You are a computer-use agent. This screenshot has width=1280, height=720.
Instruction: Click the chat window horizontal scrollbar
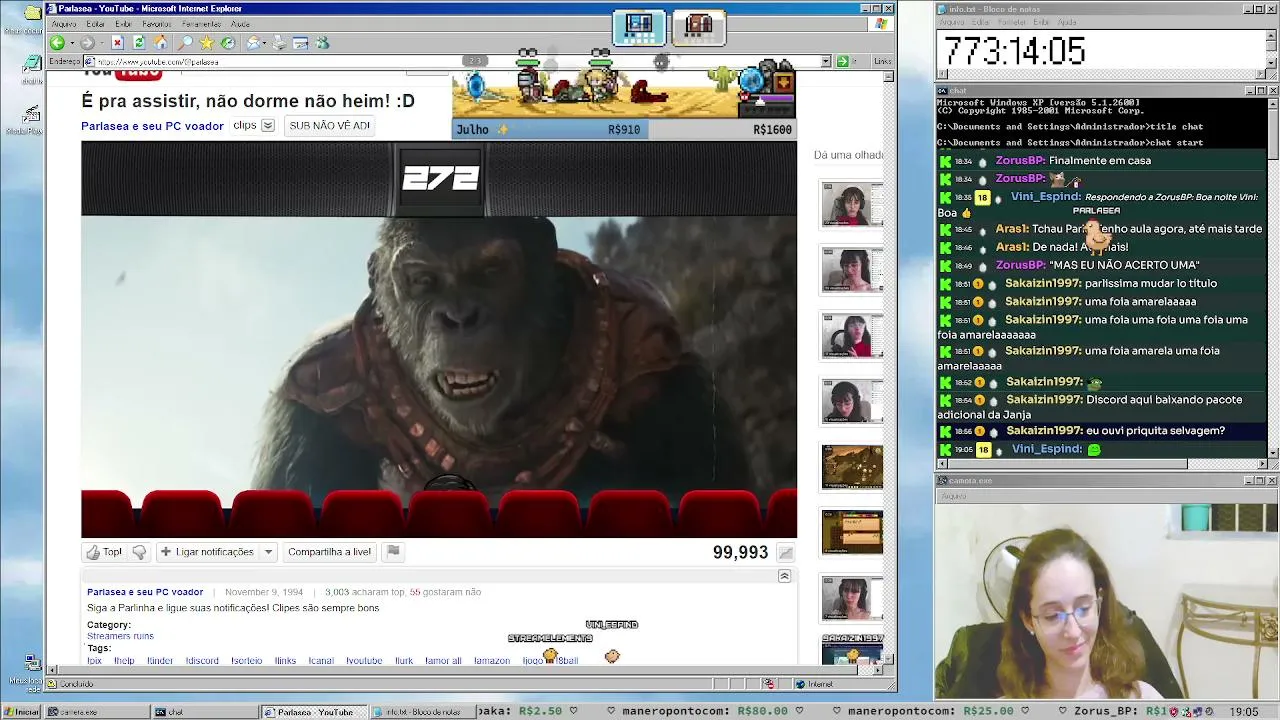coord(1102,464)
